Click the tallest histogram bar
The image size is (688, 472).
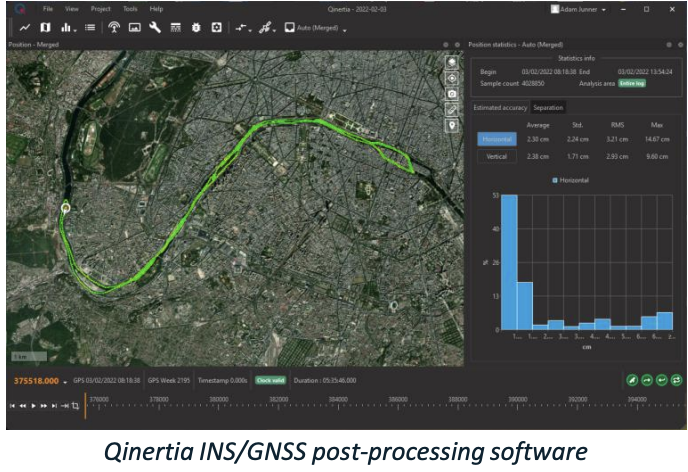(509, 262)
